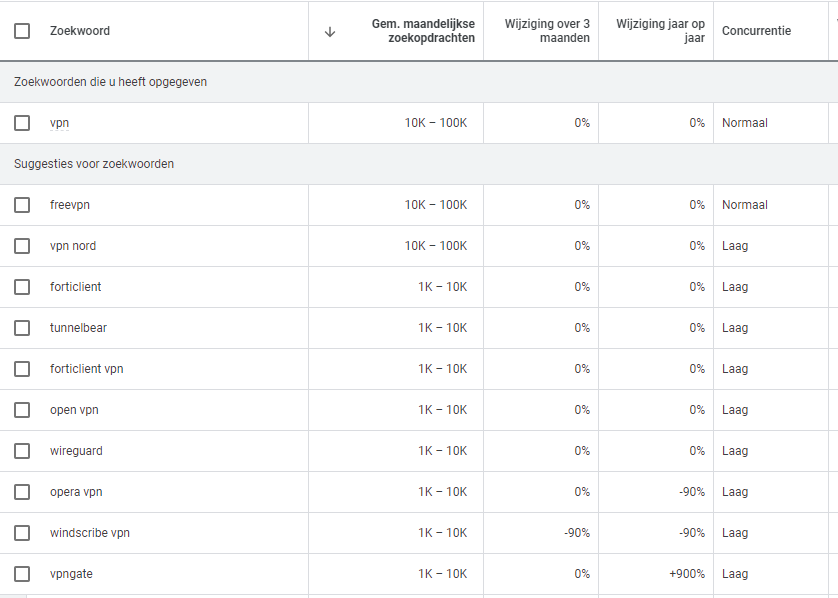
Task: Click the Suggesties voor zoekwoorden section row
Action: 94,164
